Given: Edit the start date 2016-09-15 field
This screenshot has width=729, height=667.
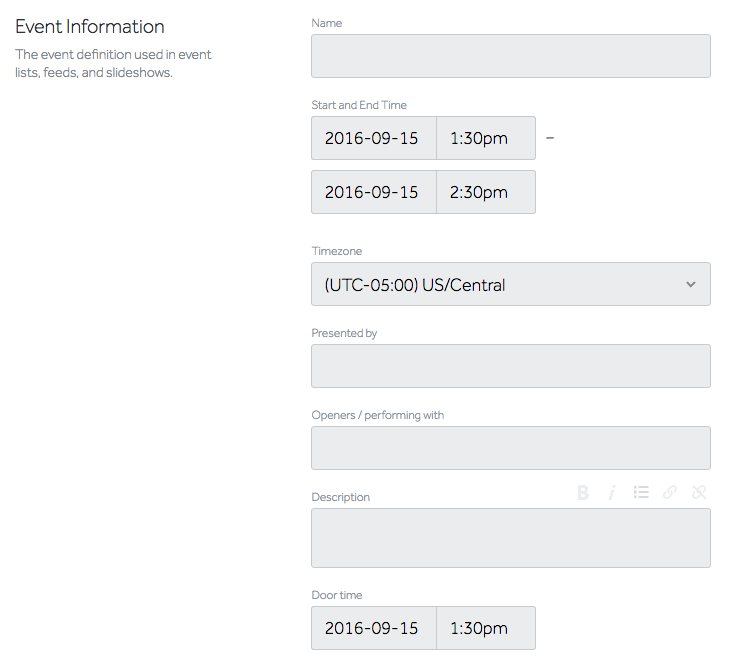Looking at the screenshot, I should 374,138.
